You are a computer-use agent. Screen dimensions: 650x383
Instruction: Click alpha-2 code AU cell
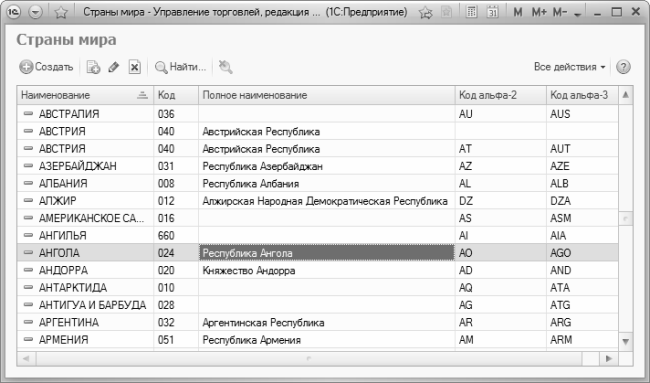tap(501, 114)
